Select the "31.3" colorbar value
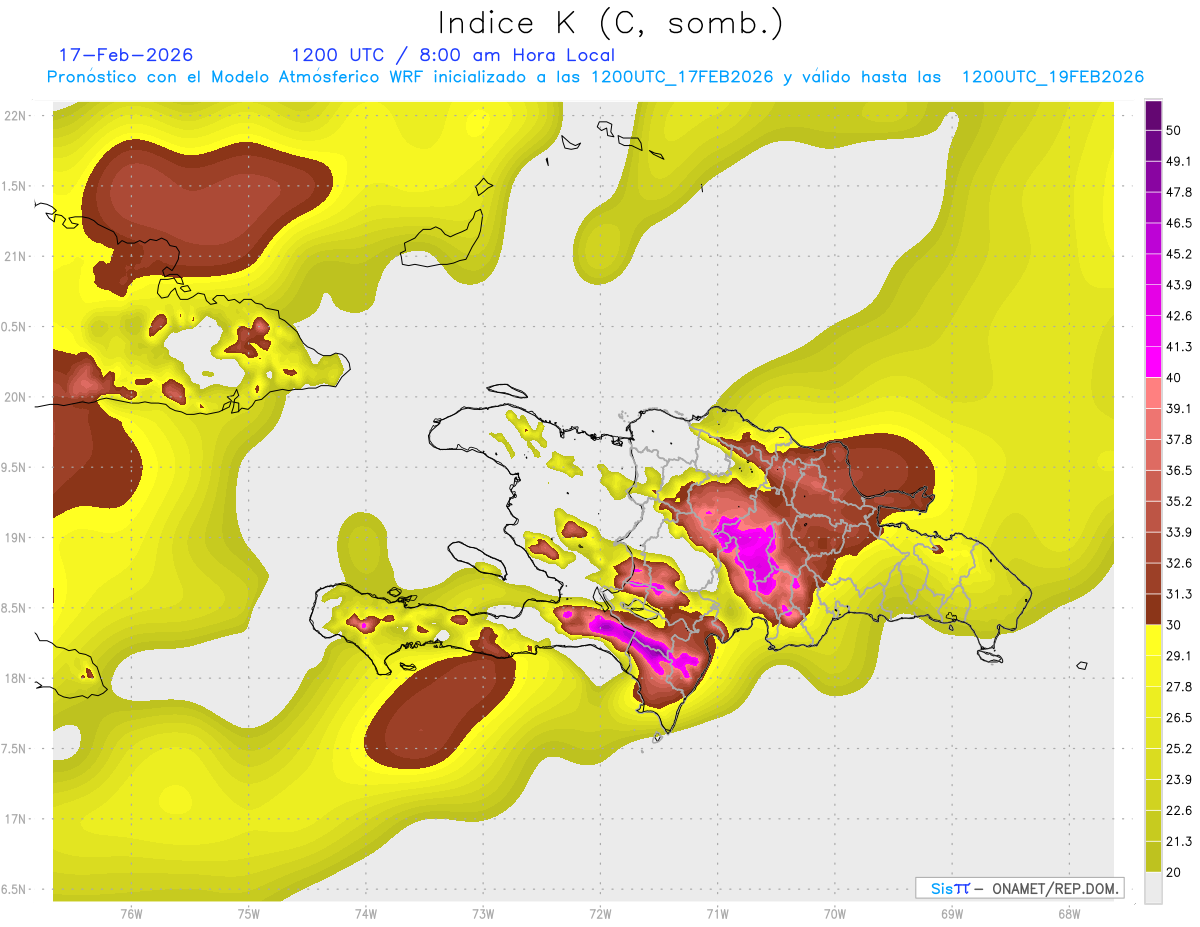This screenshot has height=927, width=1200. click(1179, 594)
